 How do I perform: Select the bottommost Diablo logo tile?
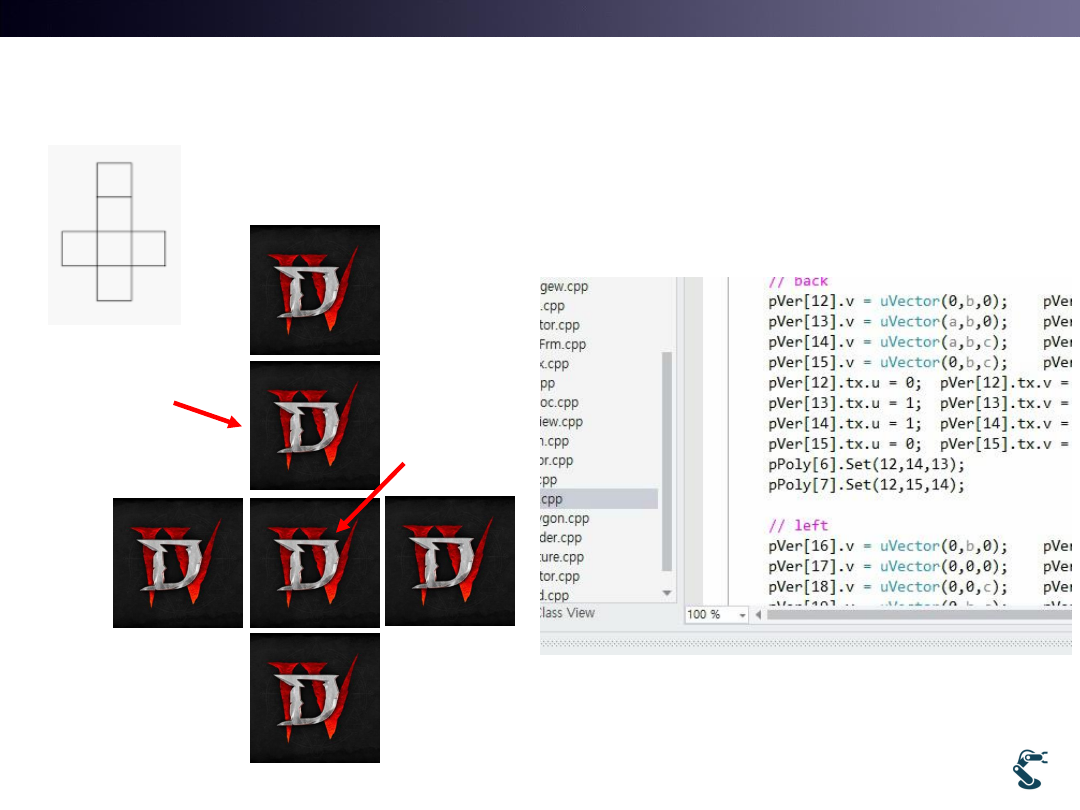coord(315,698)
